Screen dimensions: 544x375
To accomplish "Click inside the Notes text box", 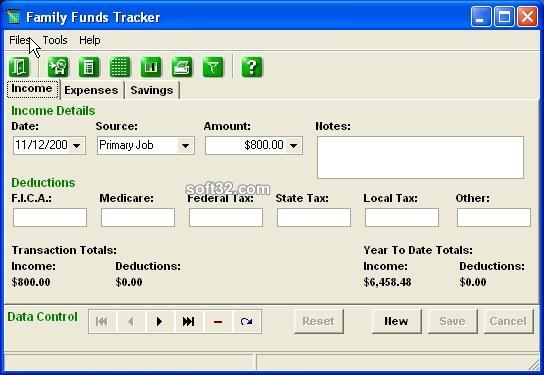I will pyautogui.click(x=420, y=157).
